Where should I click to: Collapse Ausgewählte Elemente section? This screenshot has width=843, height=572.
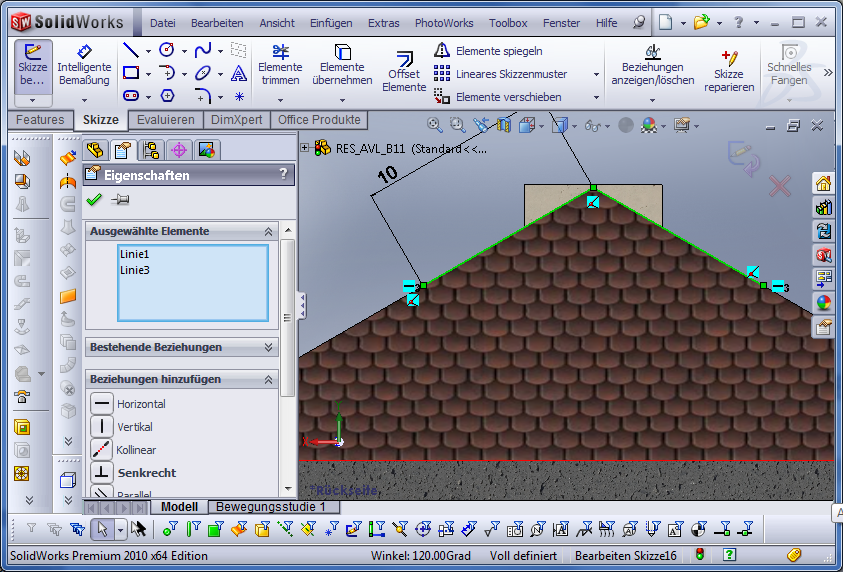coord(268,231)
